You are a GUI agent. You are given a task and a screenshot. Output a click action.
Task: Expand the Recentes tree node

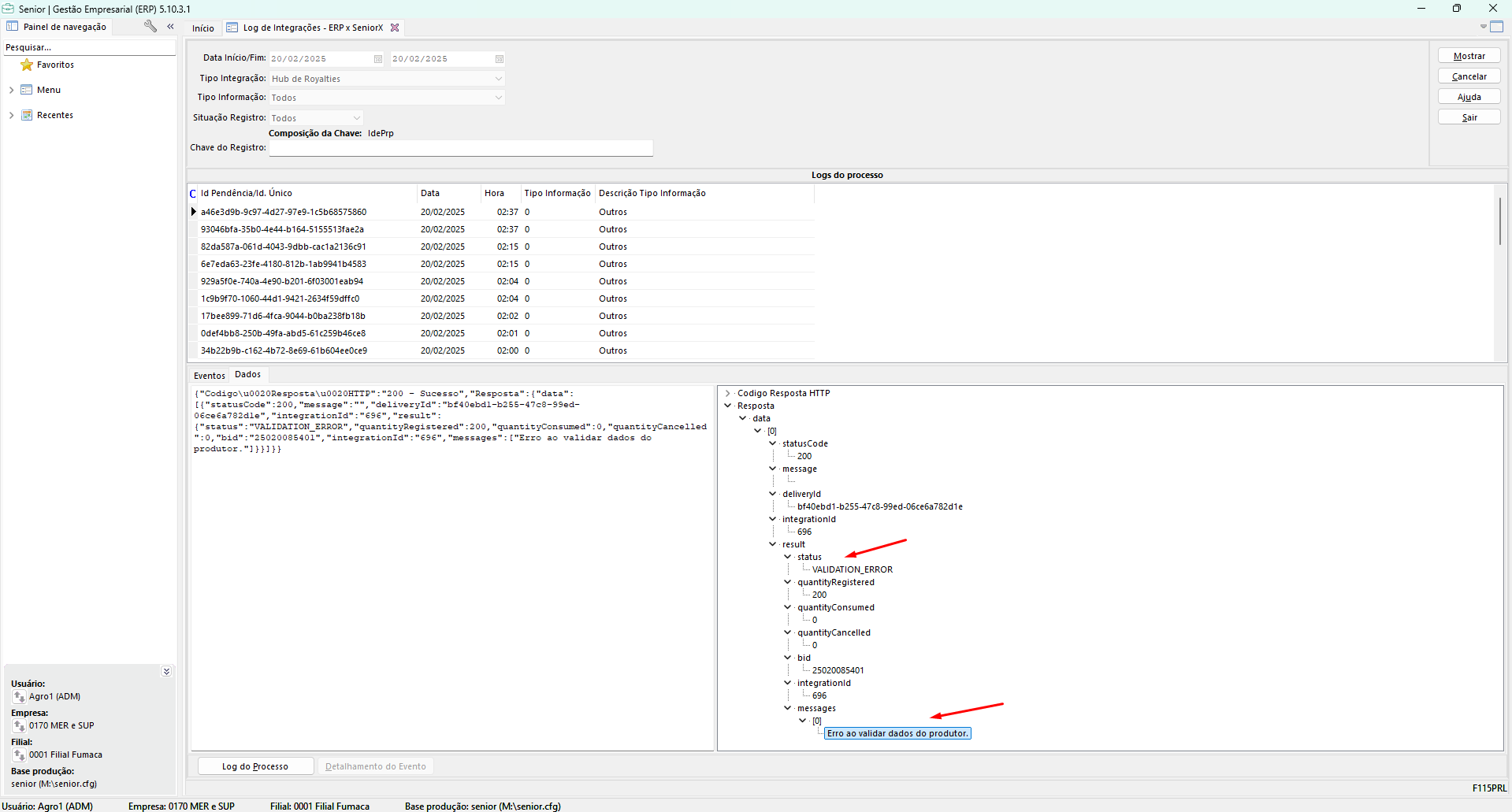pos(11,115)
